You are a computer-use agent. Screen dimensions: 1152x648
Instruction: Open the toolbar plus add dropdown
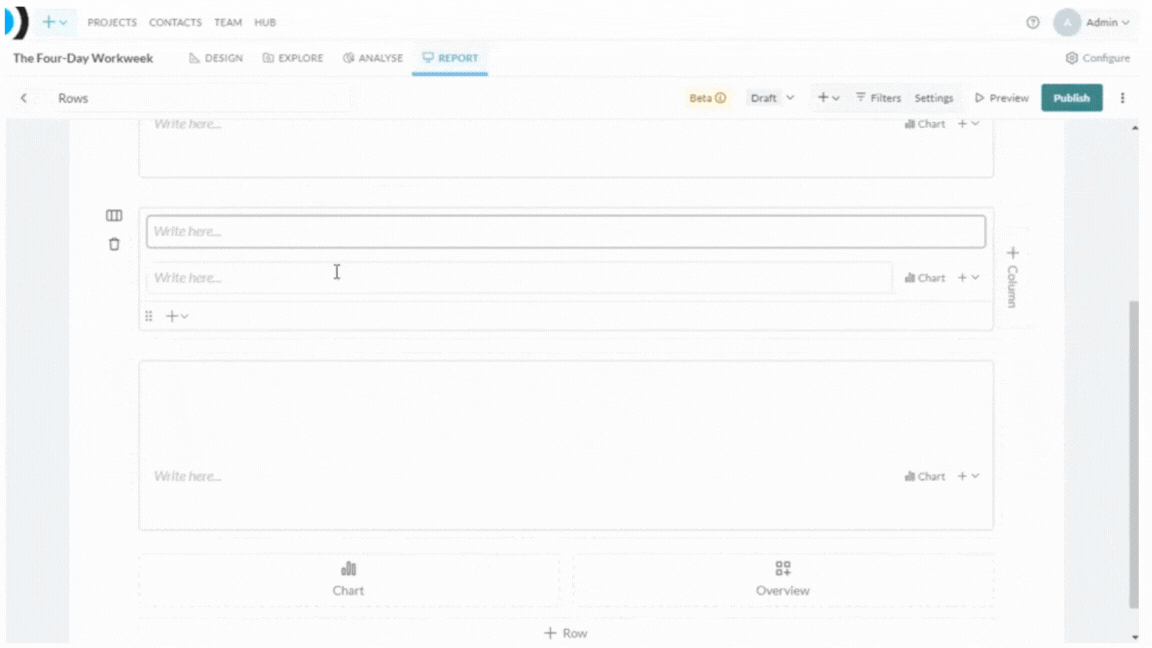pos(828,98)
